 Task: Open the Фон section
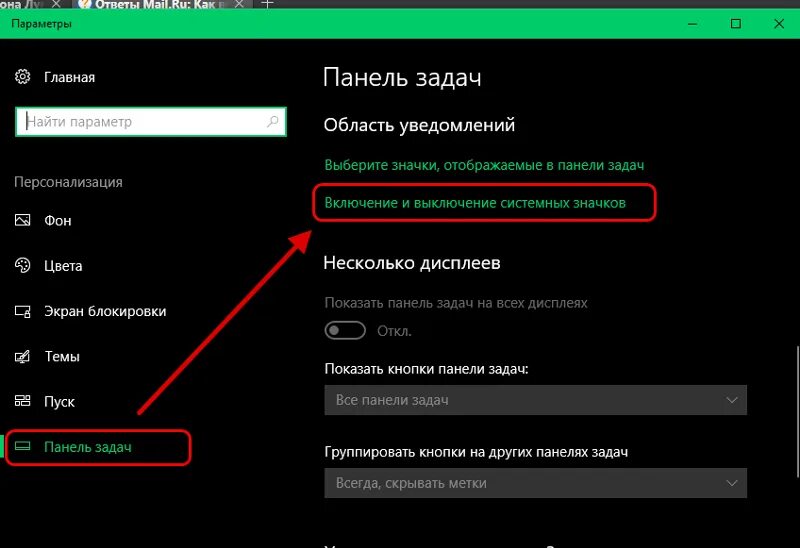[x=58, y=220]
